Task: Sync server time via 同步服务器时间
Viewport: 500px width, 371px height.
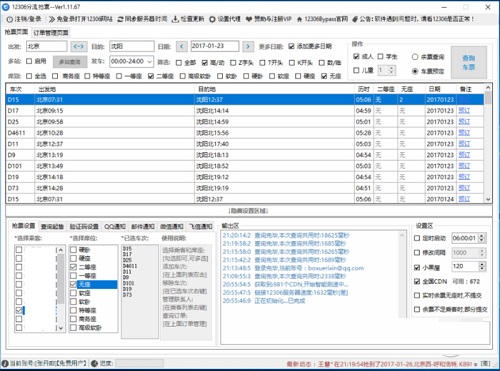Action: (142, 19)
